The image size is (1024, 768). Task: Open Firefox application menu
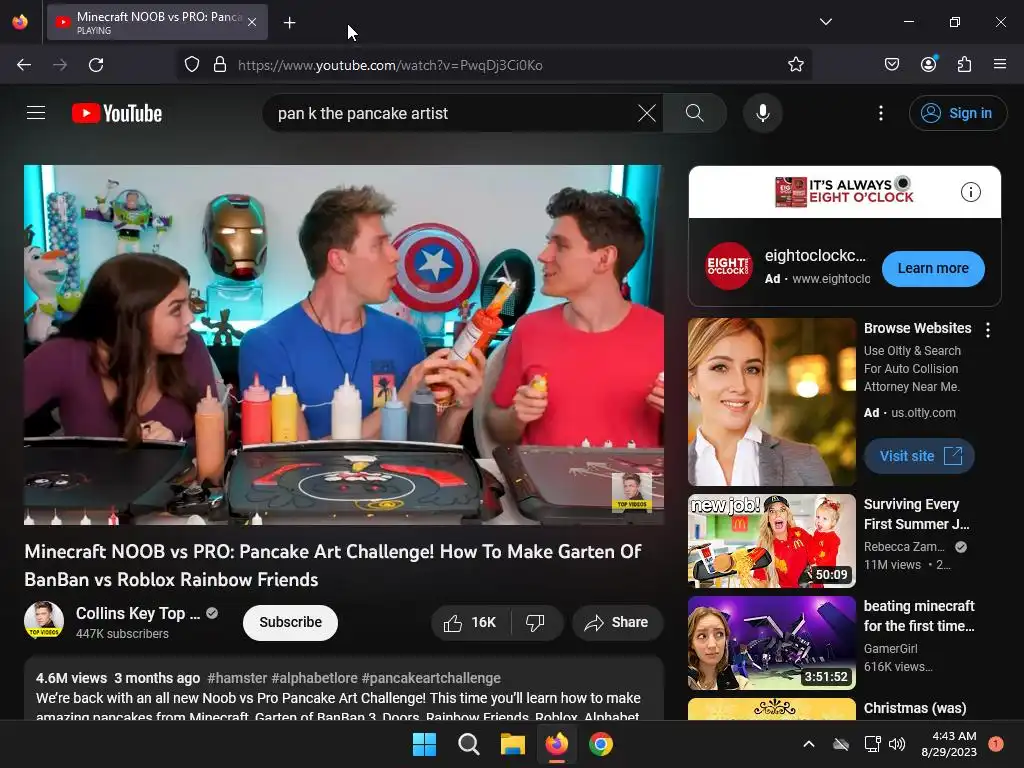click(1000, 64)
